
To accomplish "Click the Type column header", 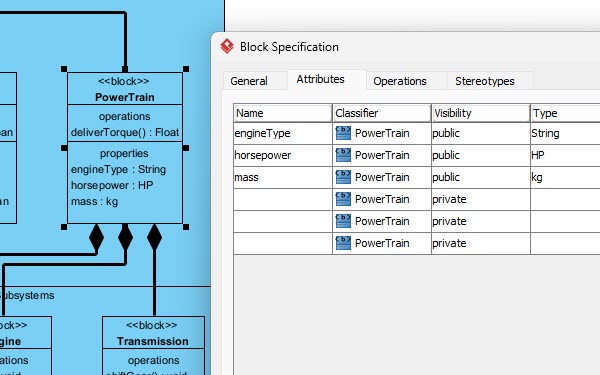I will (566, 113).
